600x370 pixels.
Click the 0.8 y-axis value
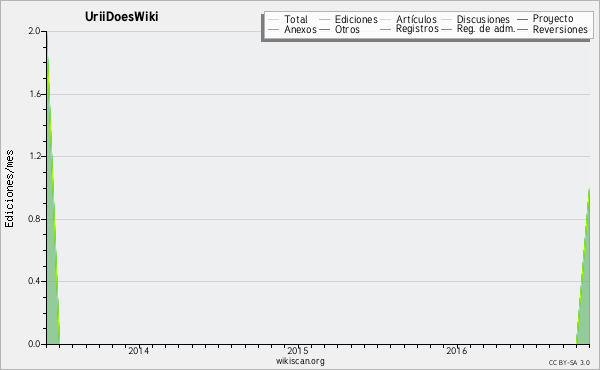(x=34, y=219)
